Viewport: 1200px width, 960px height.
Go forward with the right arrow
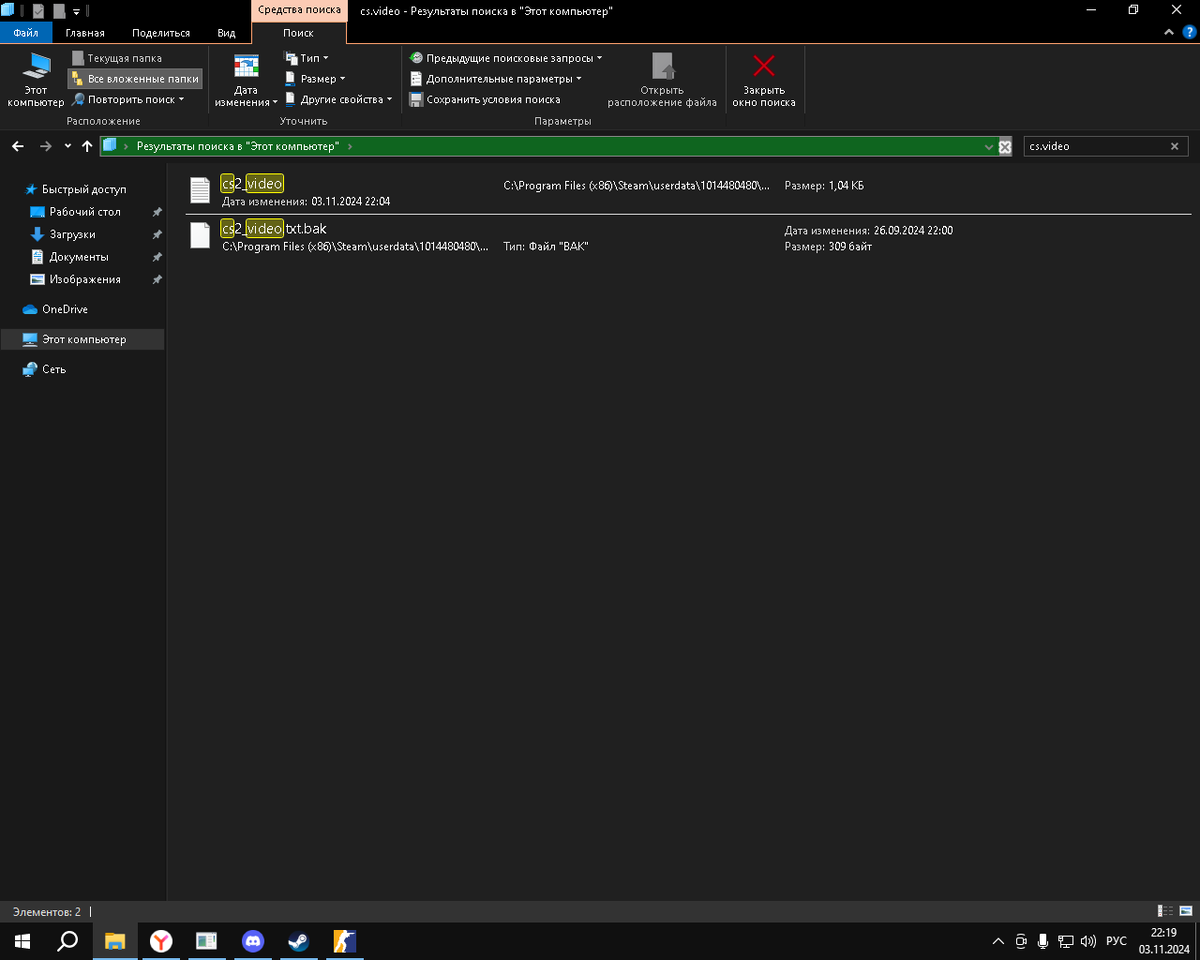click(x=45, y=146)
